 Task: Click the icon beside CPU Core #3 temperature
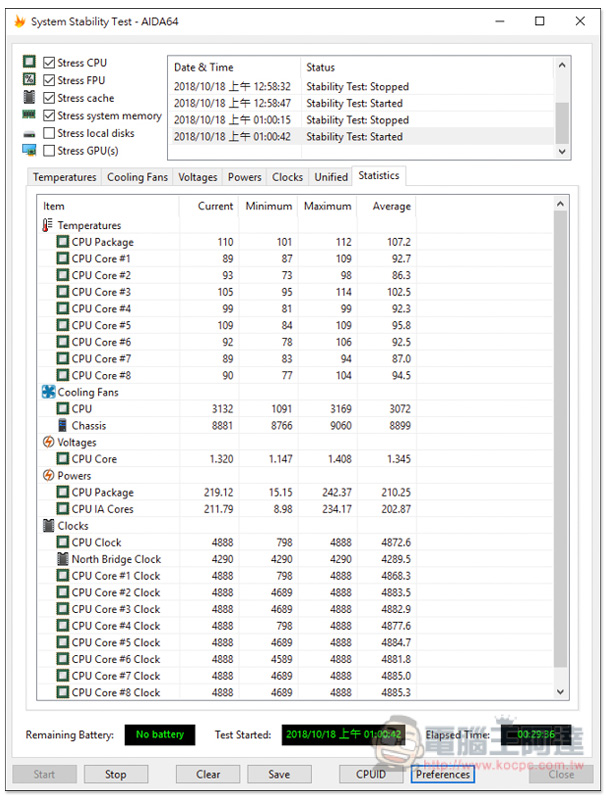pyautogui.click(x=62, y=292)
